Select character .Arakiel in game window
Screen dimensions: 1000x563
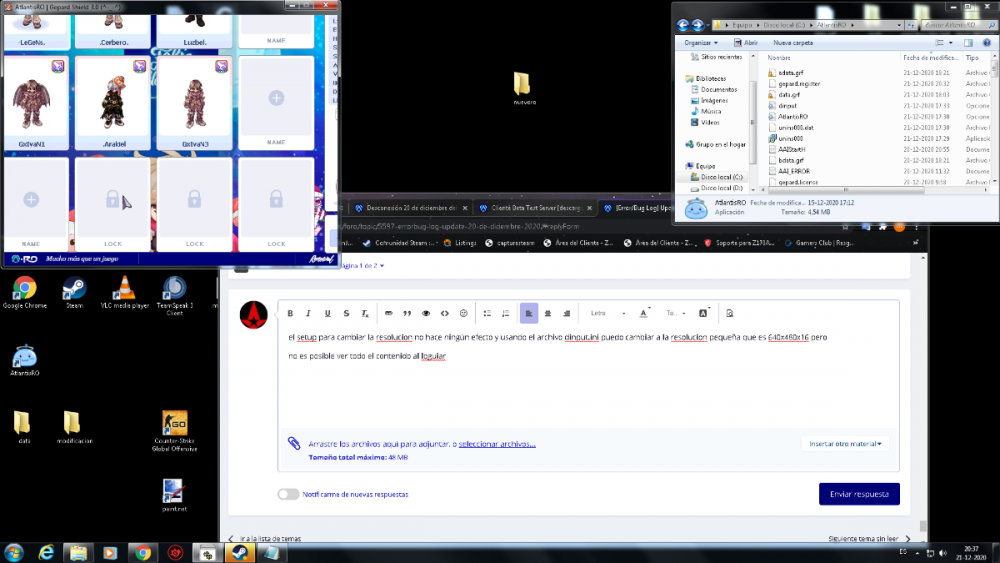tap(113, 103)
